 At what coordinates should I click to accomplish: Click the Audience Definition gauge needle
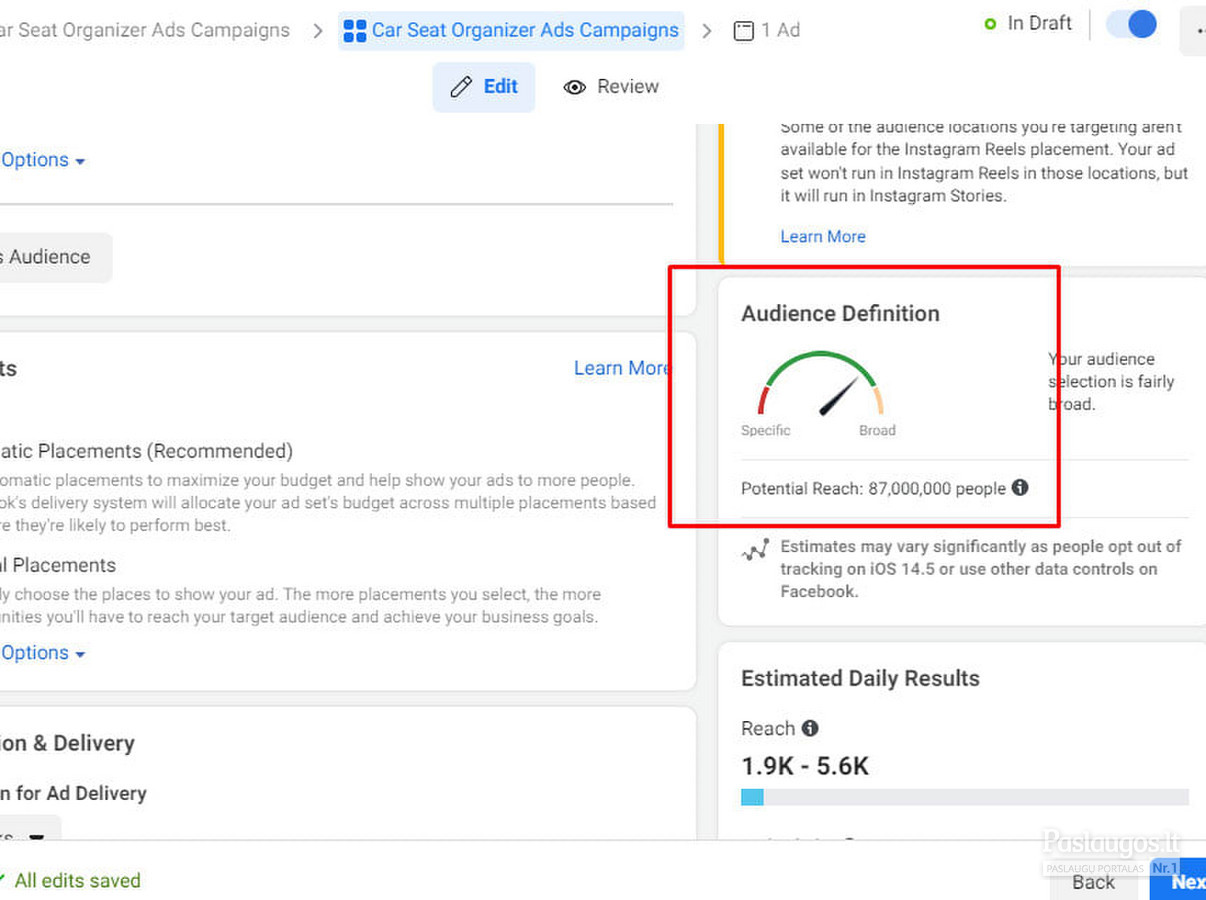[x=839, y=396]
